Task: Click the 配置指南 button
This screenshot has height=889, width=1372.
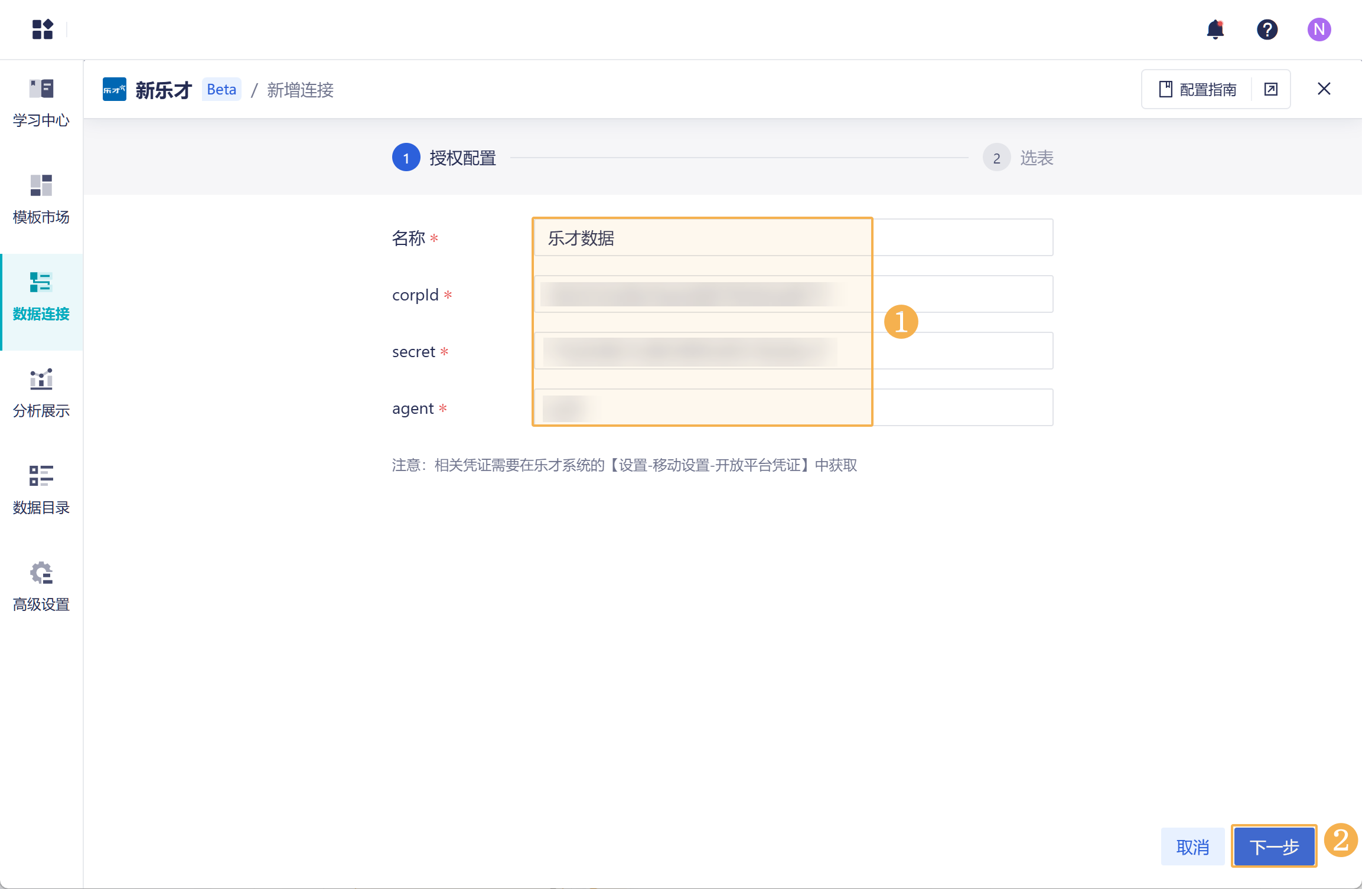Action: click(x=1198, y=89)
